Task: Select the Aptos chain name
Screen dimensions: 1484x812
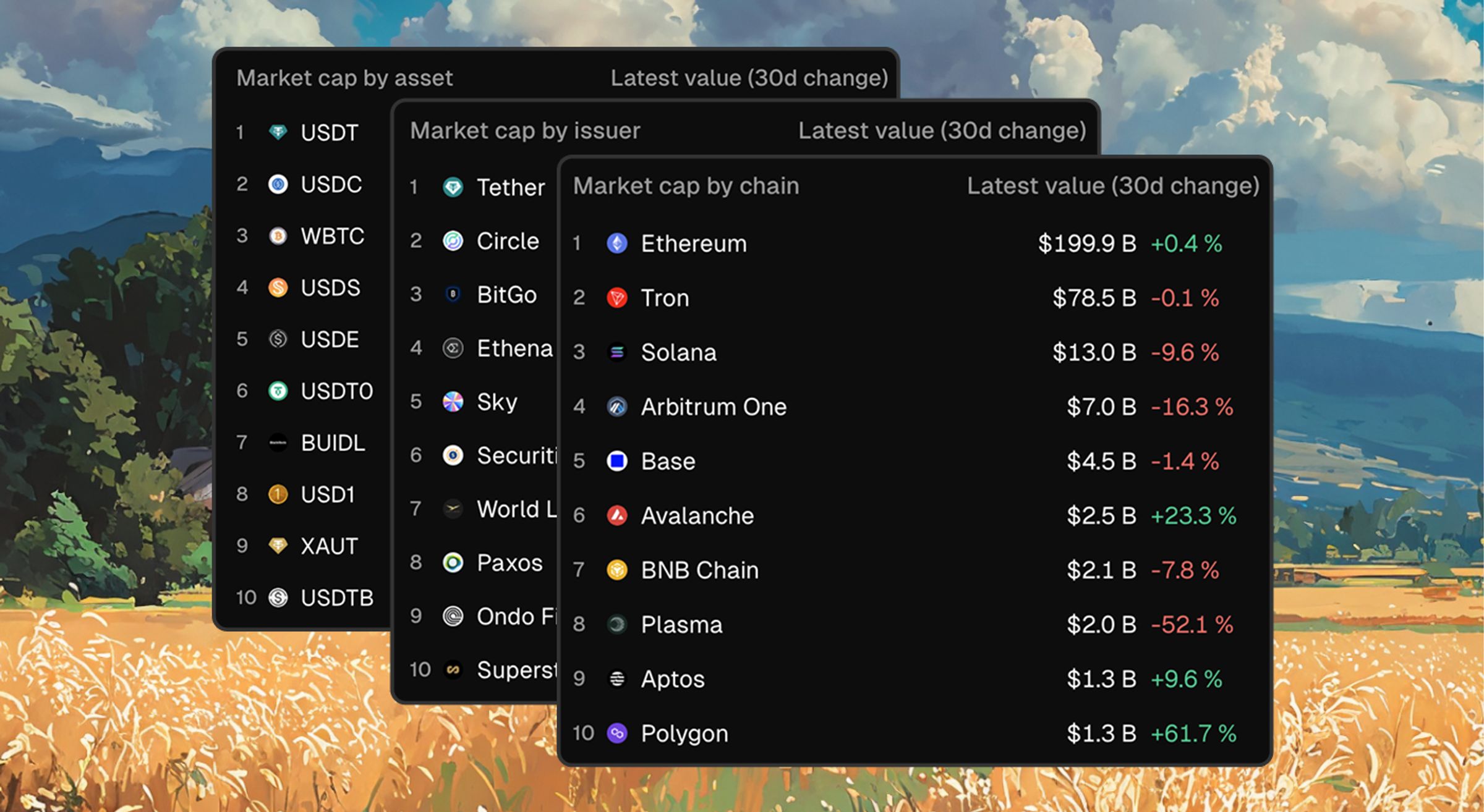Action: pos(673,679)
